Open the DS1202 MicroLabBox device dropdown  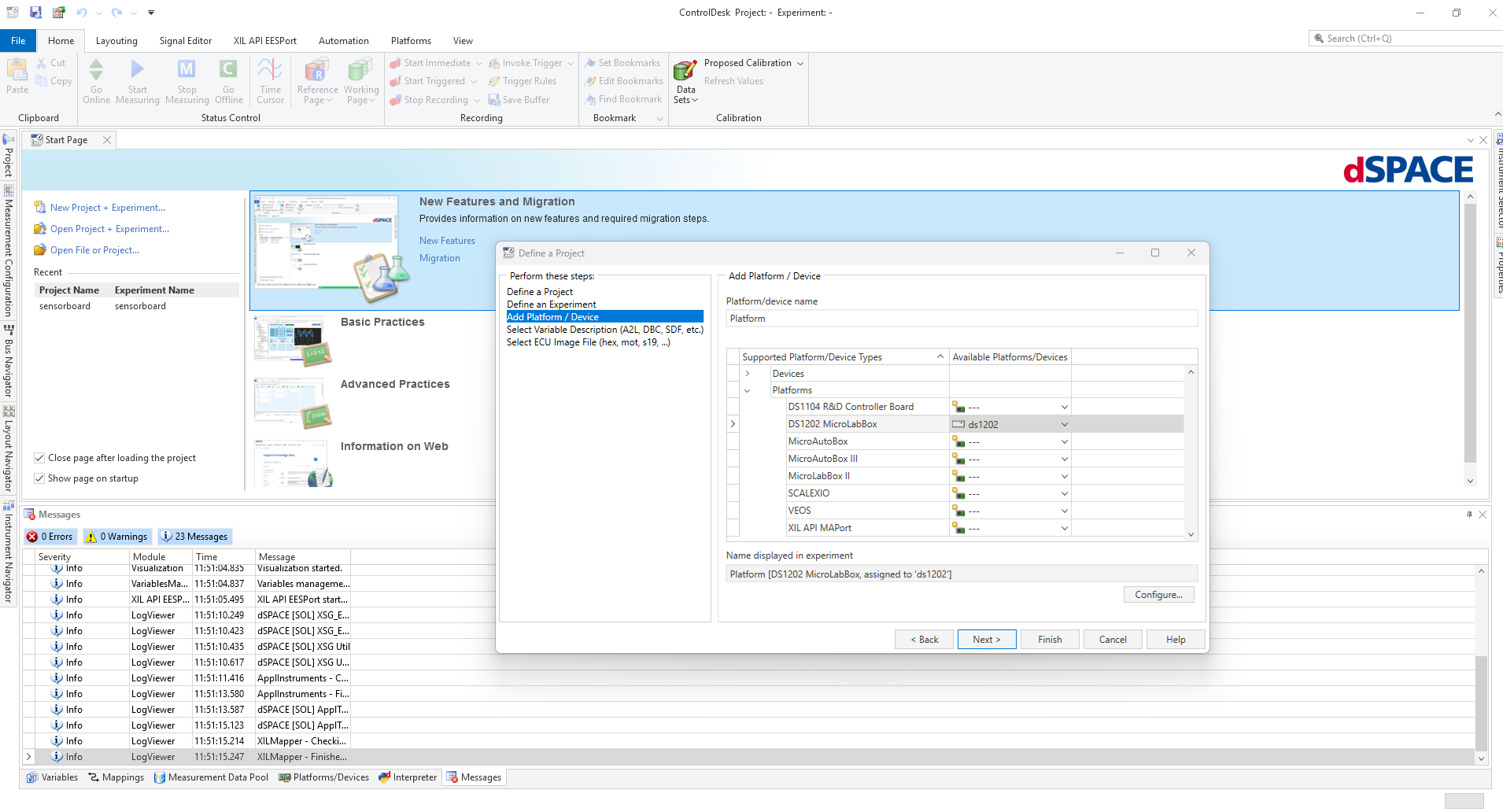(x=1064, y=424)
